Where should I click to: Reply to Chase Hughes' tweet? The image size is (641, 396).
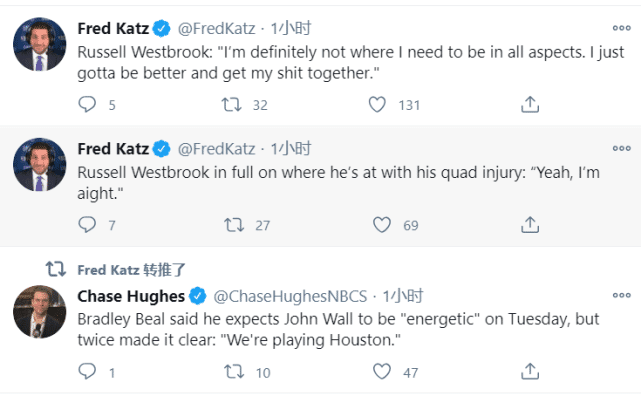coord(87,371)
